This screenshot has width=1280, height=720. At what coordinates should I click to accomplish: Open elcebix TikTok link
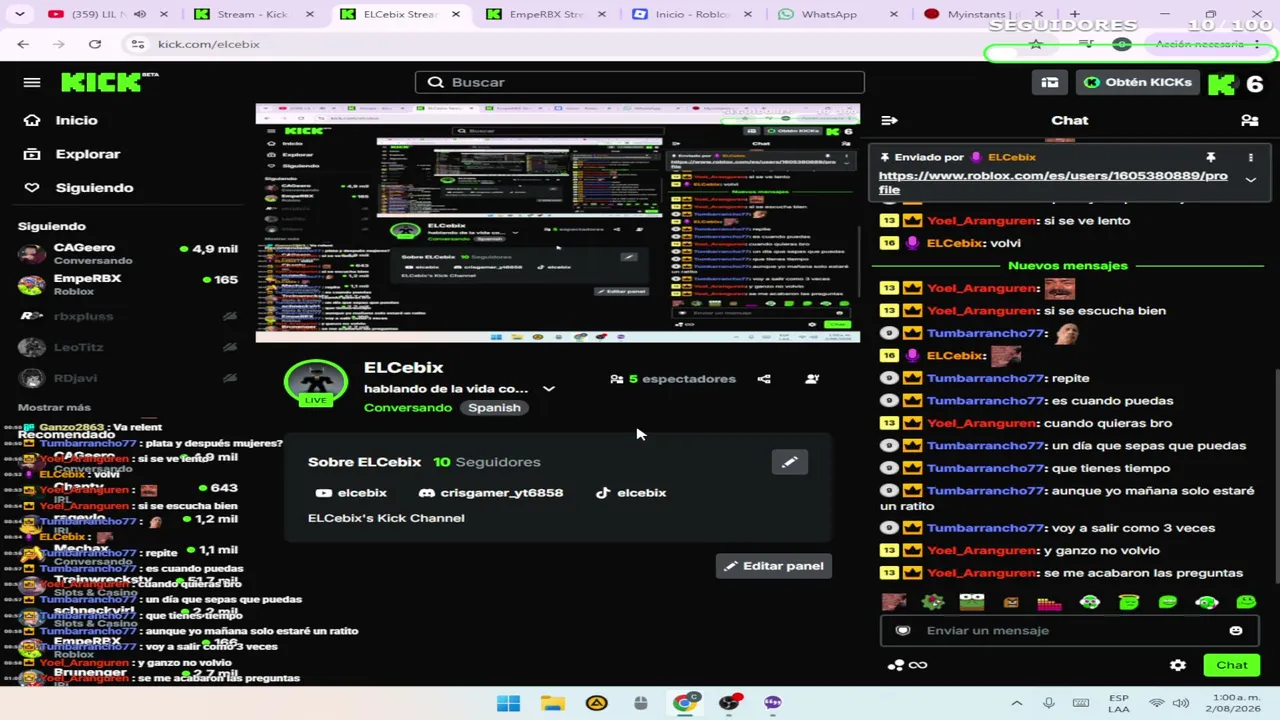631,493
